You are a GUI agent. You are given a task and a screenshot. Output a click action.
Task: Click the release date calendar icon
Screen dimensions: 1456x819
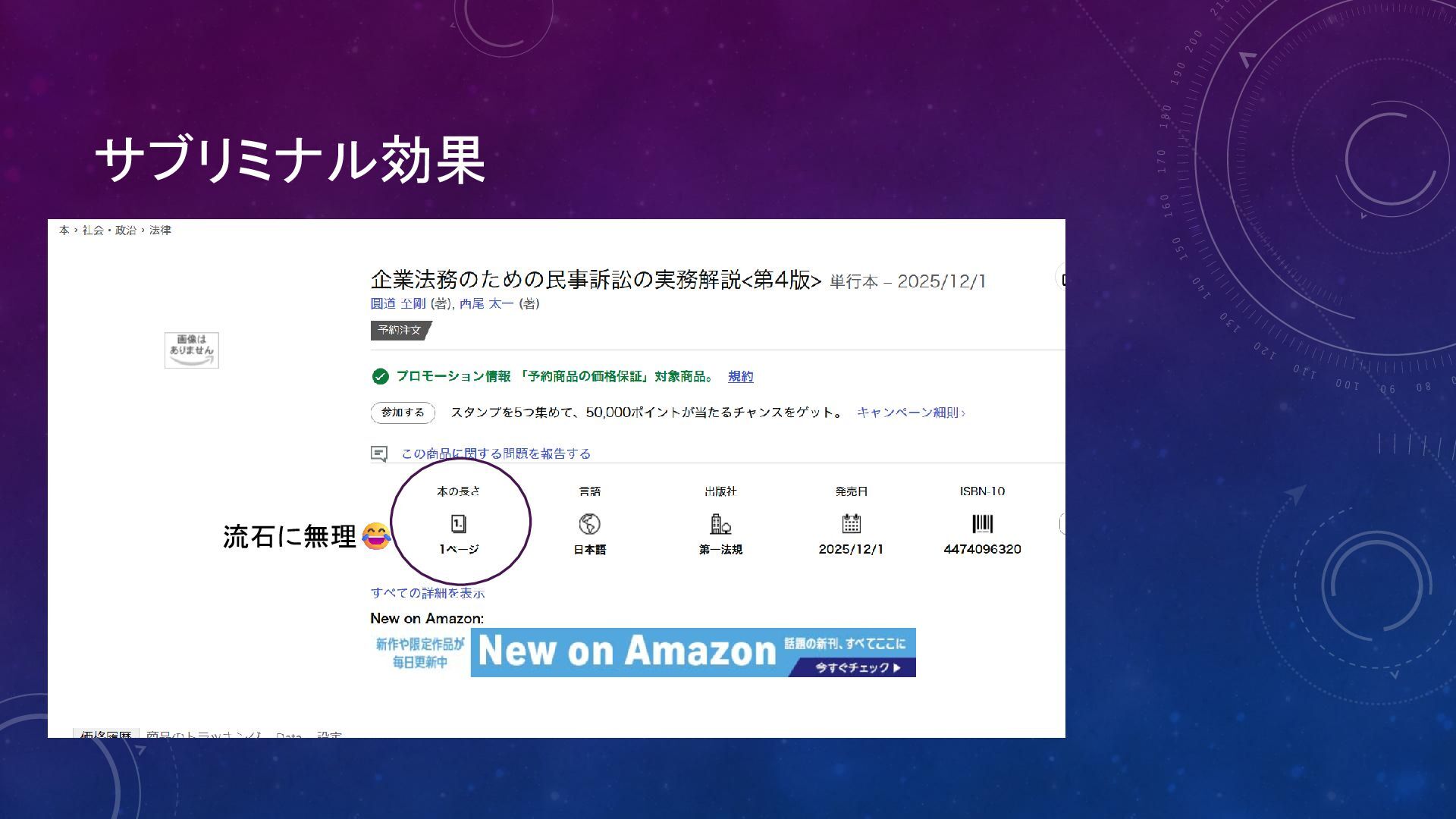(851, 524)
